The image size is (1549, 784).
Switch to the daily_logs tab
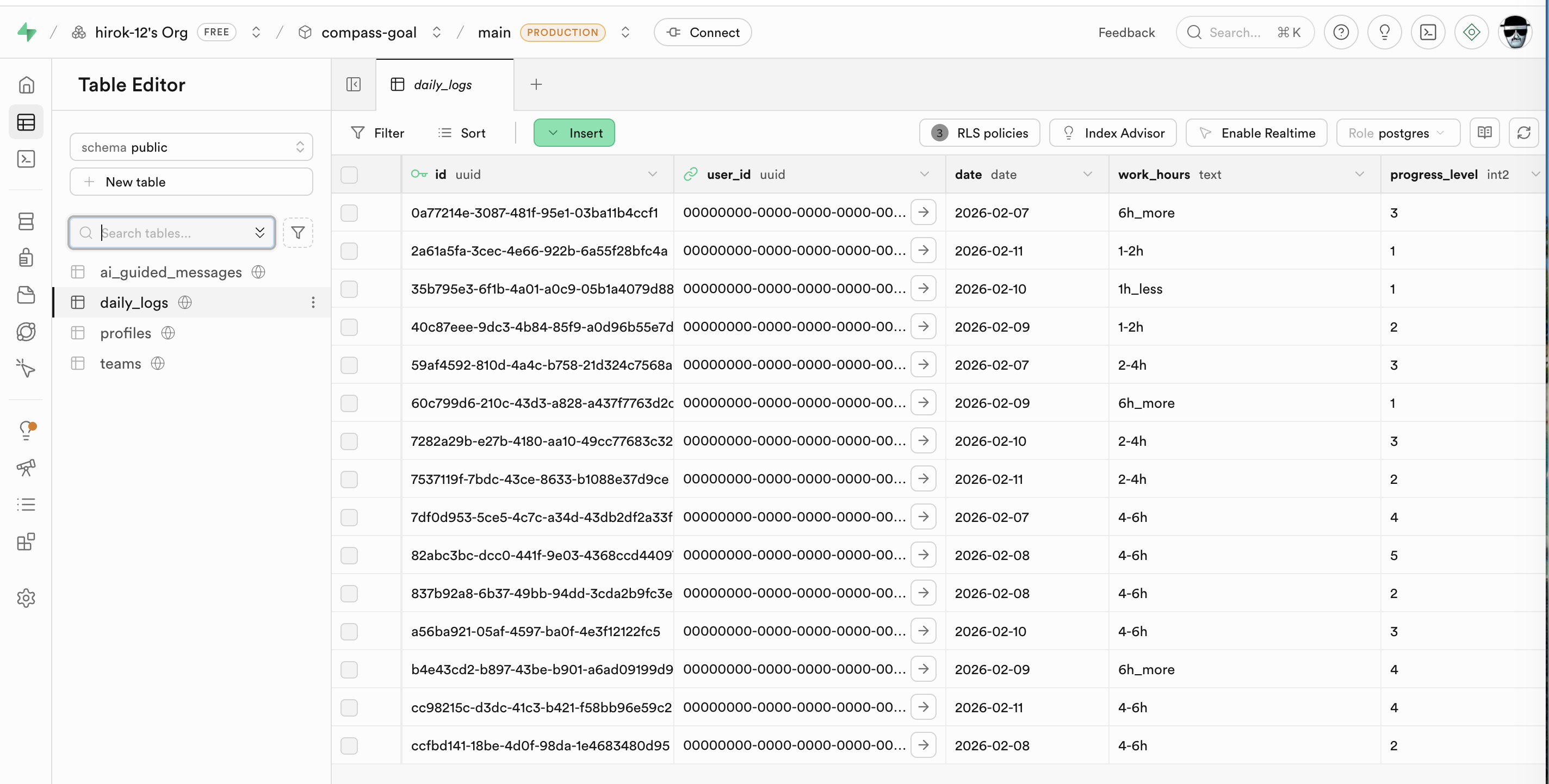pyautogui.click(x=443, y=85)
